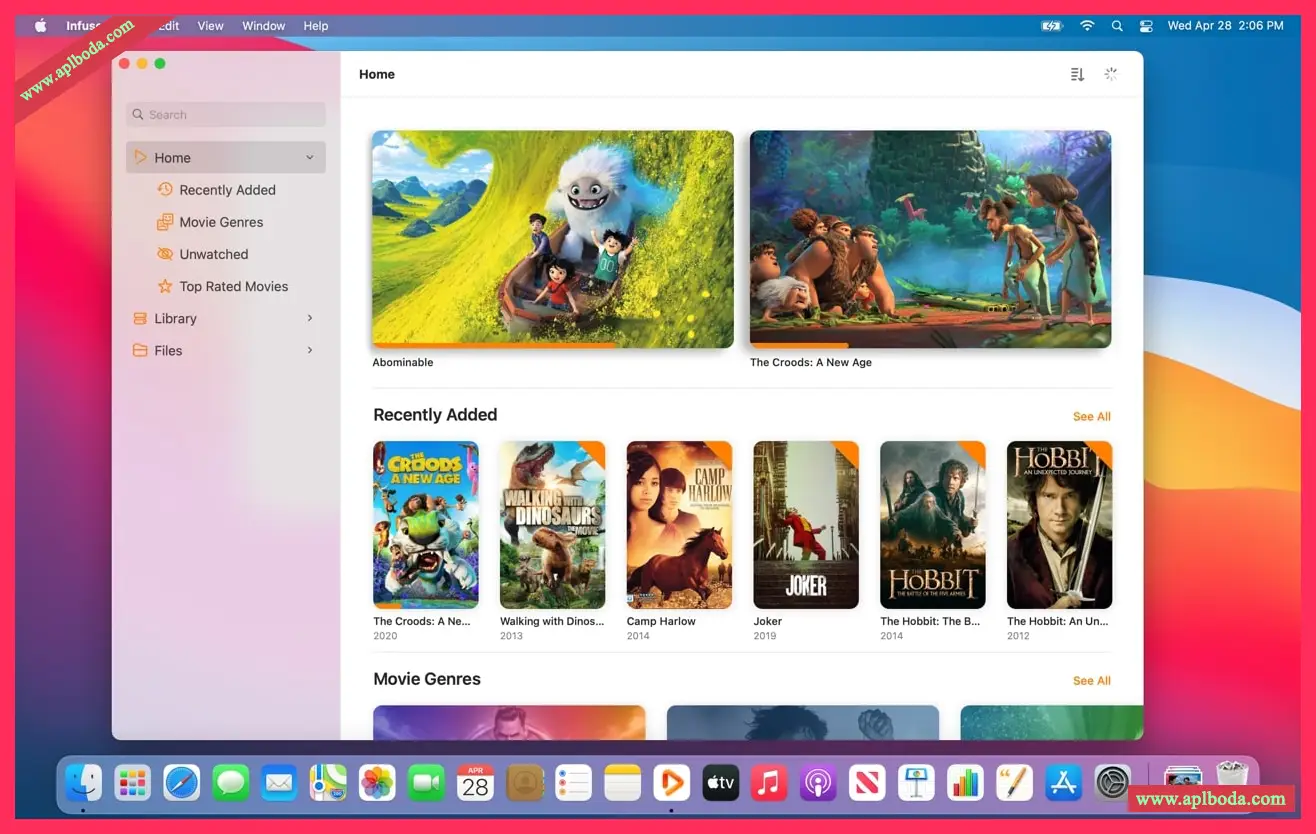Collapse the Home section chevron
This screenshot has width=1316, height=834.
tap(310, 158)
